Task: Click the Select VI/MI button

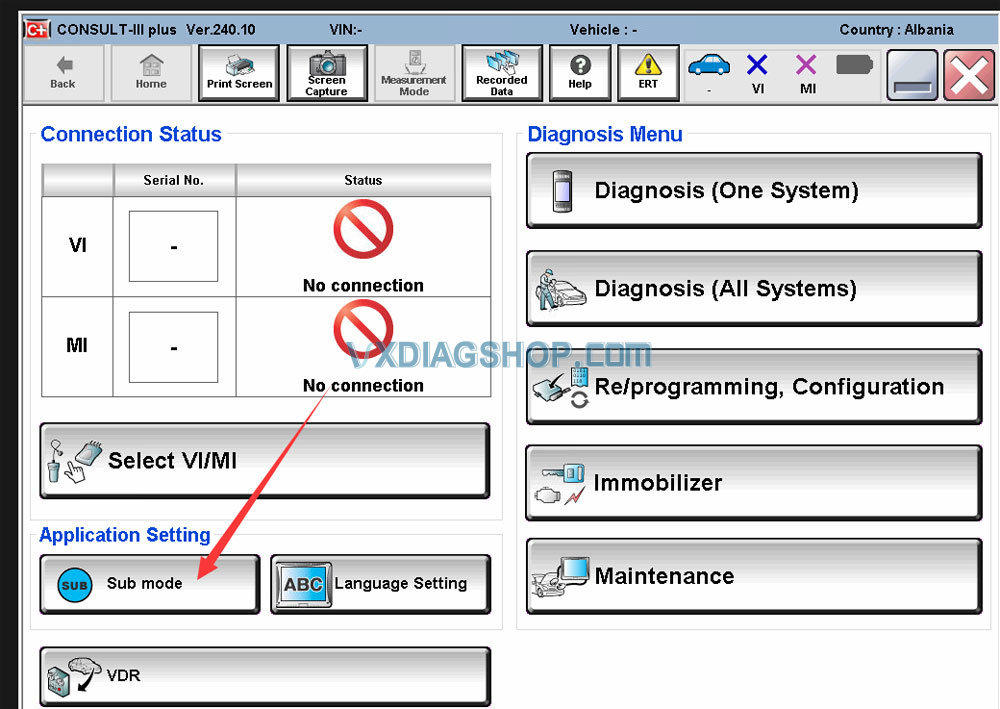Action: click(264, 460)
